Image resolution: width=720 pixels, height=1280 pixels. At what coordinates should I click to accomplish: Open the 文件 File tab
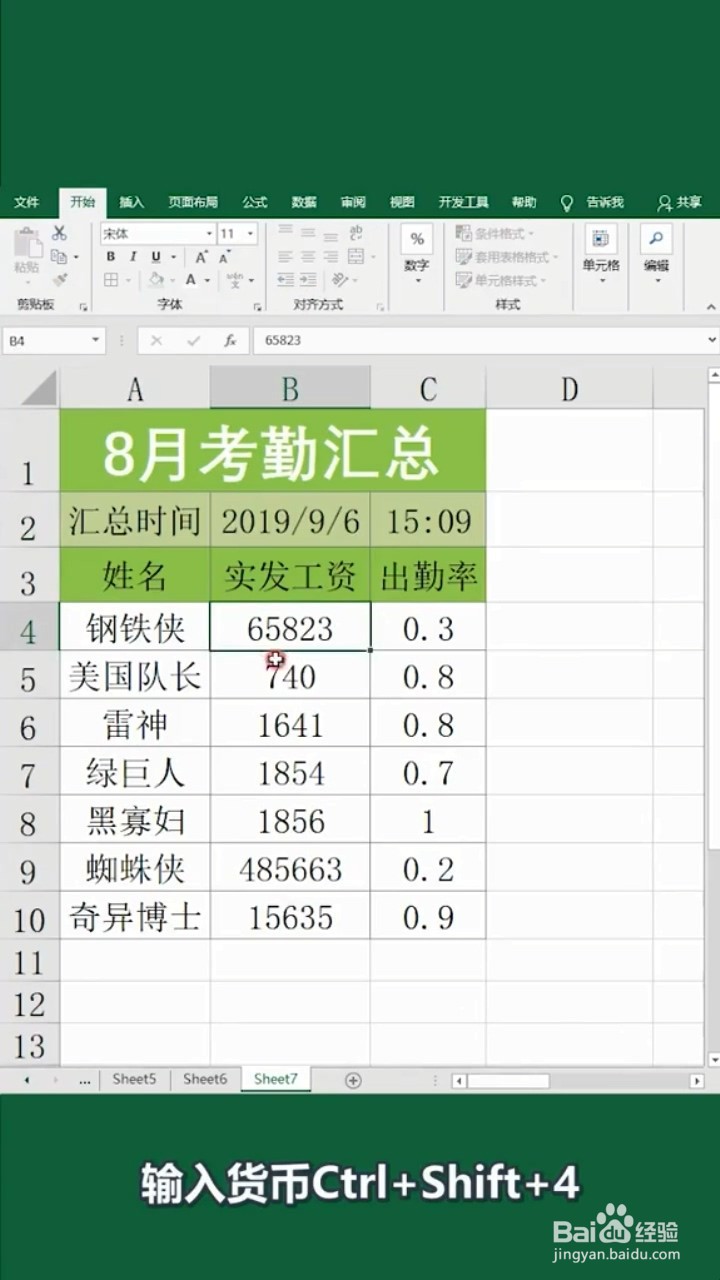[27, 202]
